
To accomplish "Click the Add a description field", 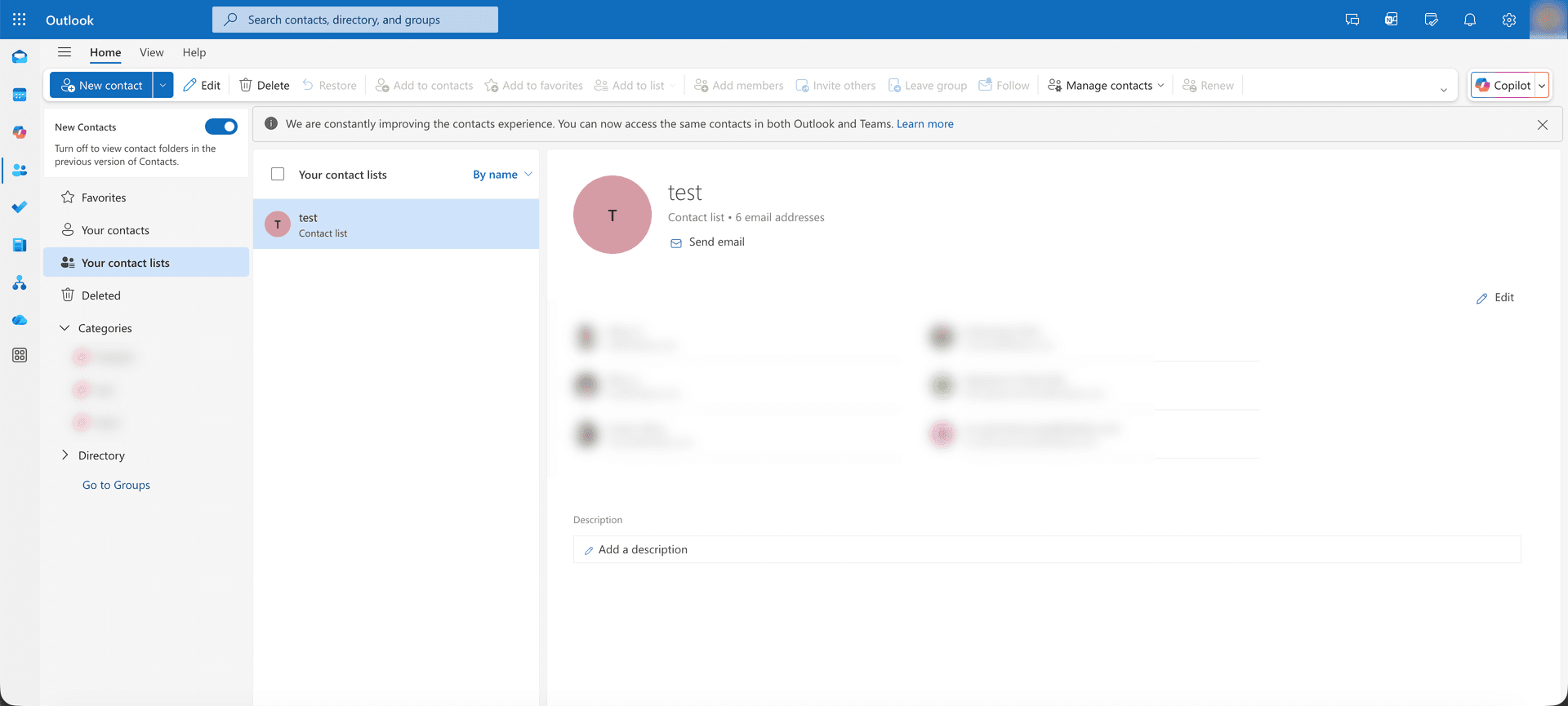I will click(1047, 549).
